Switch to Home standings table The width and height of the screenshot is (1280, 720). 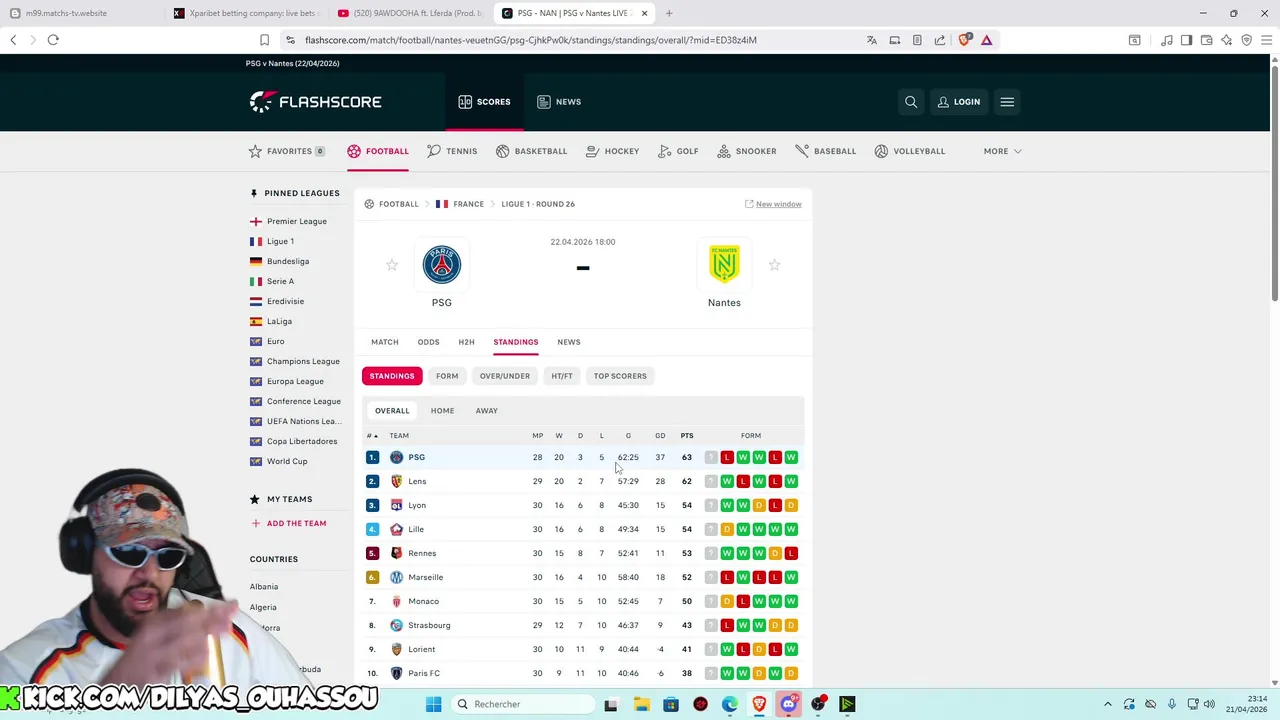(x=442, y=411)
